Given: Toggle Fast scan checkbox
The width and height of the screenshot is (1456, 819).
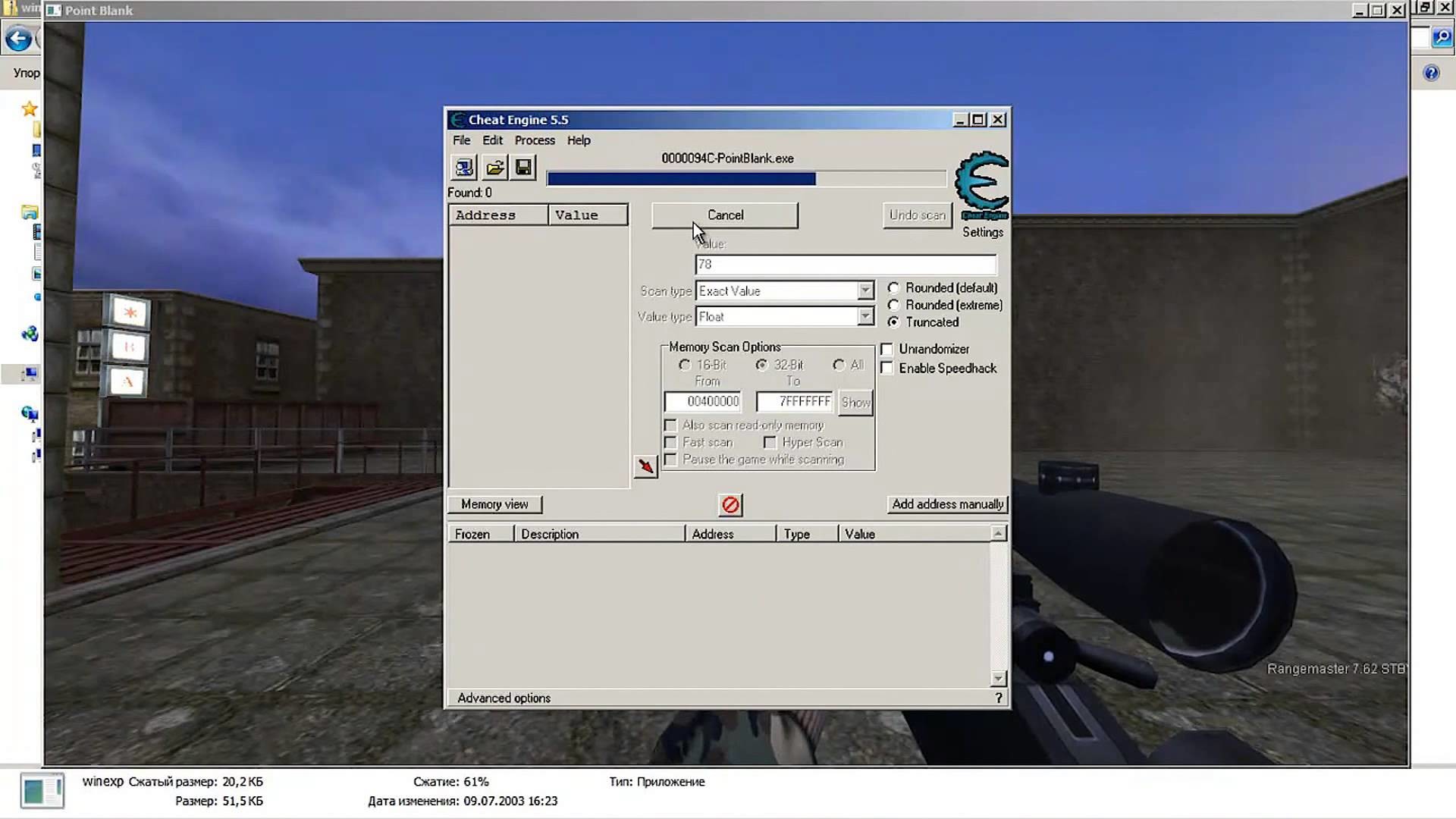Looking at the screenshot, I should pyautogui.click(x=670, y=443).
